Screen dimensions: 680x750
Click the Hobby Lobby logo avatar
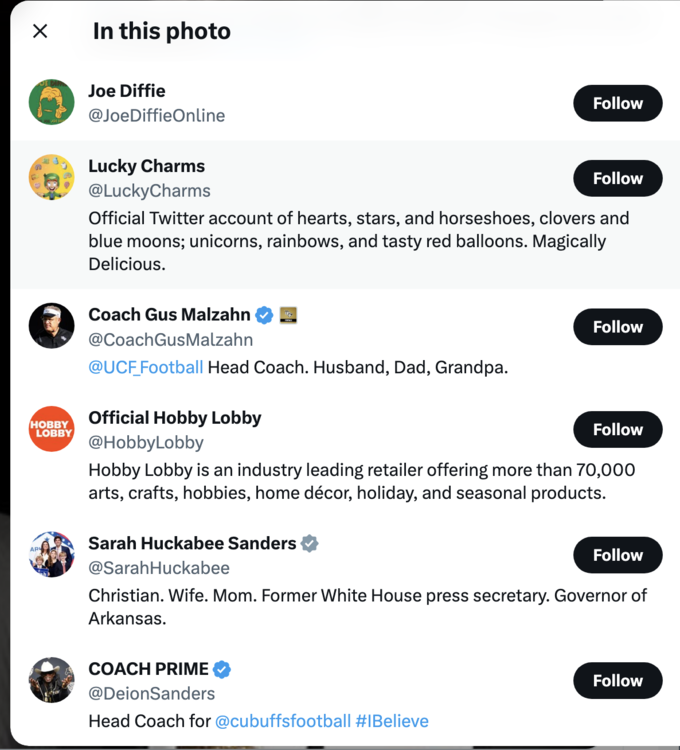pyautogui.click(x=51, y=429)
